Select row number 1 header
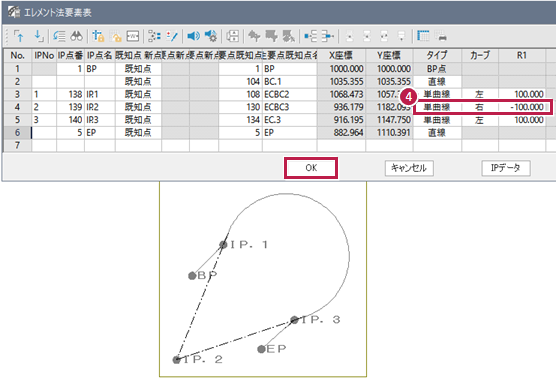The height and width of the screenshot is (378, 556). (x=17, y=69)
